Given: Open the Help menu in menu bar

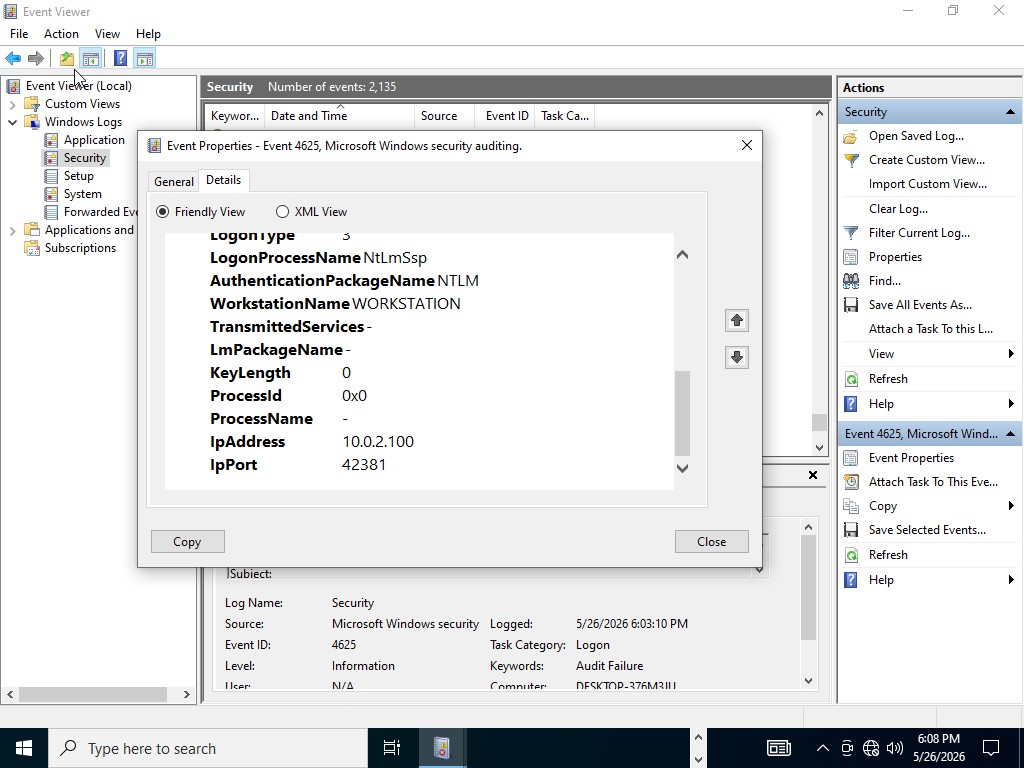Looking at the screenshot, I should (148, 34).
